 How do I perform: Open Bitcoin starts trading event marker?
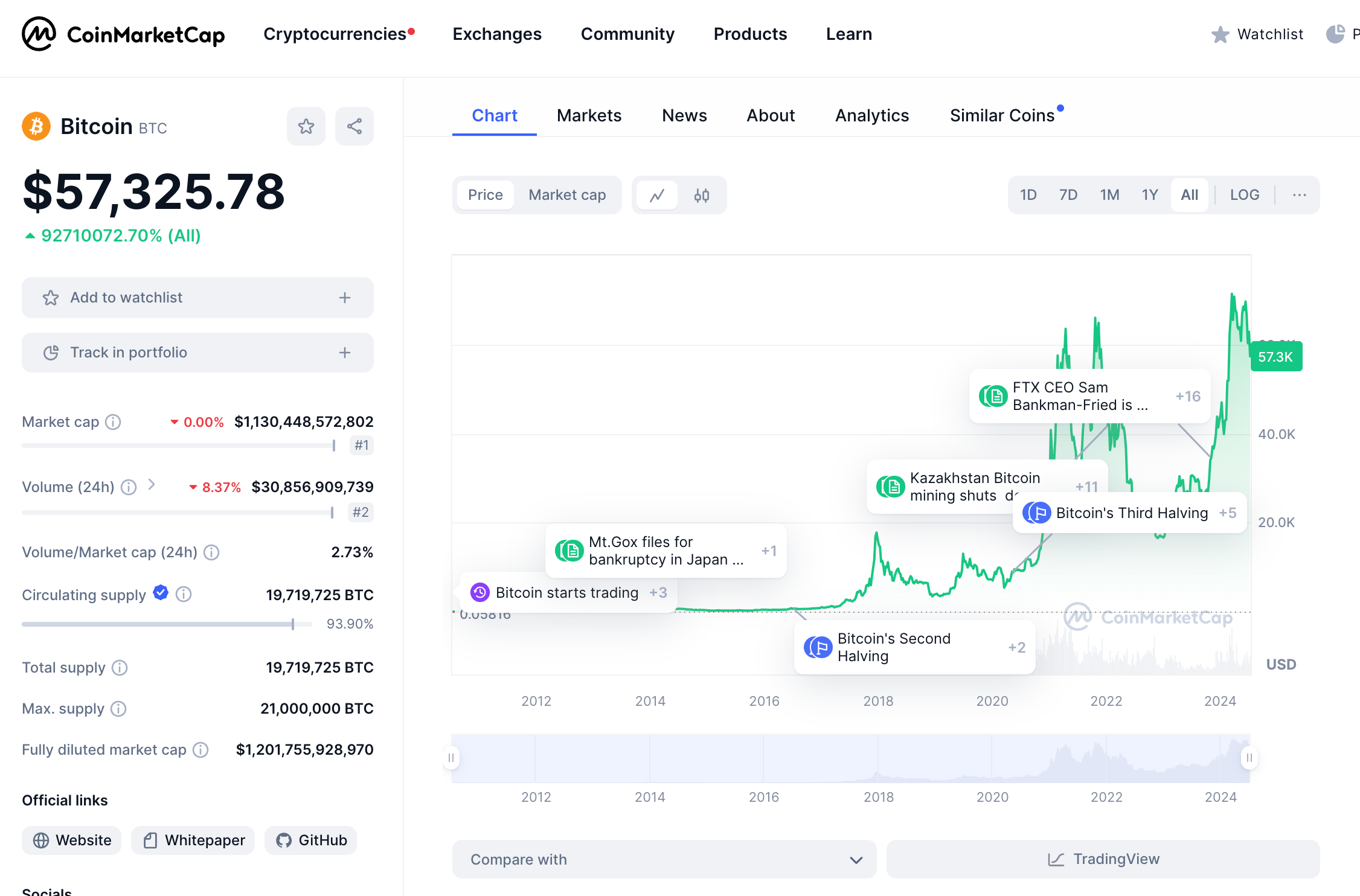click(x=568, y=593)
